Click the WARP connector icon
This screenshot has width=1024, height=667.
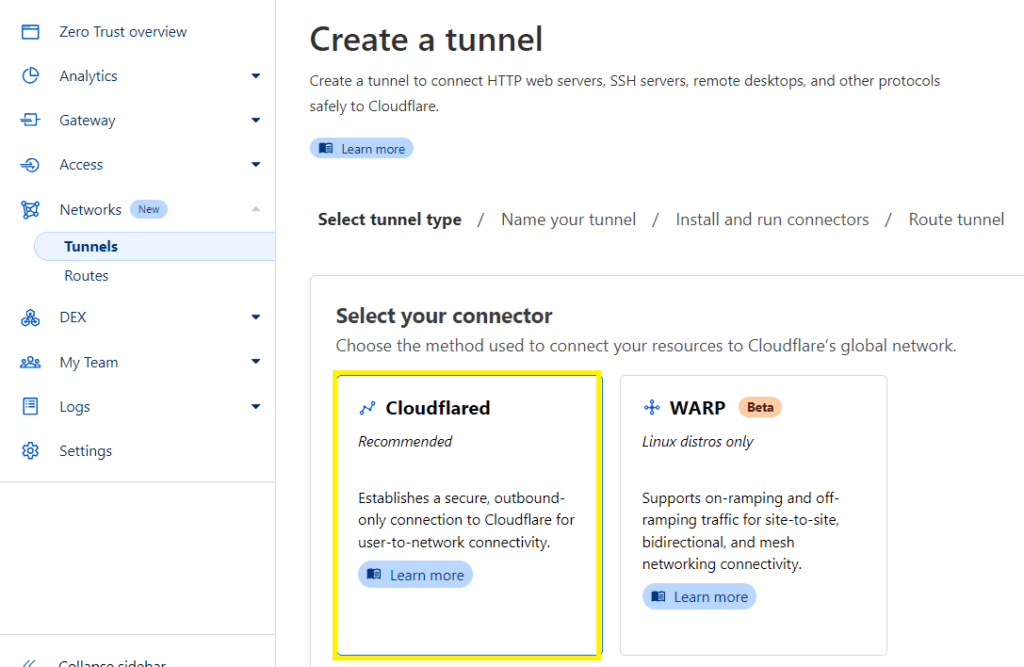pyautogui.click(x=652, y=408)
